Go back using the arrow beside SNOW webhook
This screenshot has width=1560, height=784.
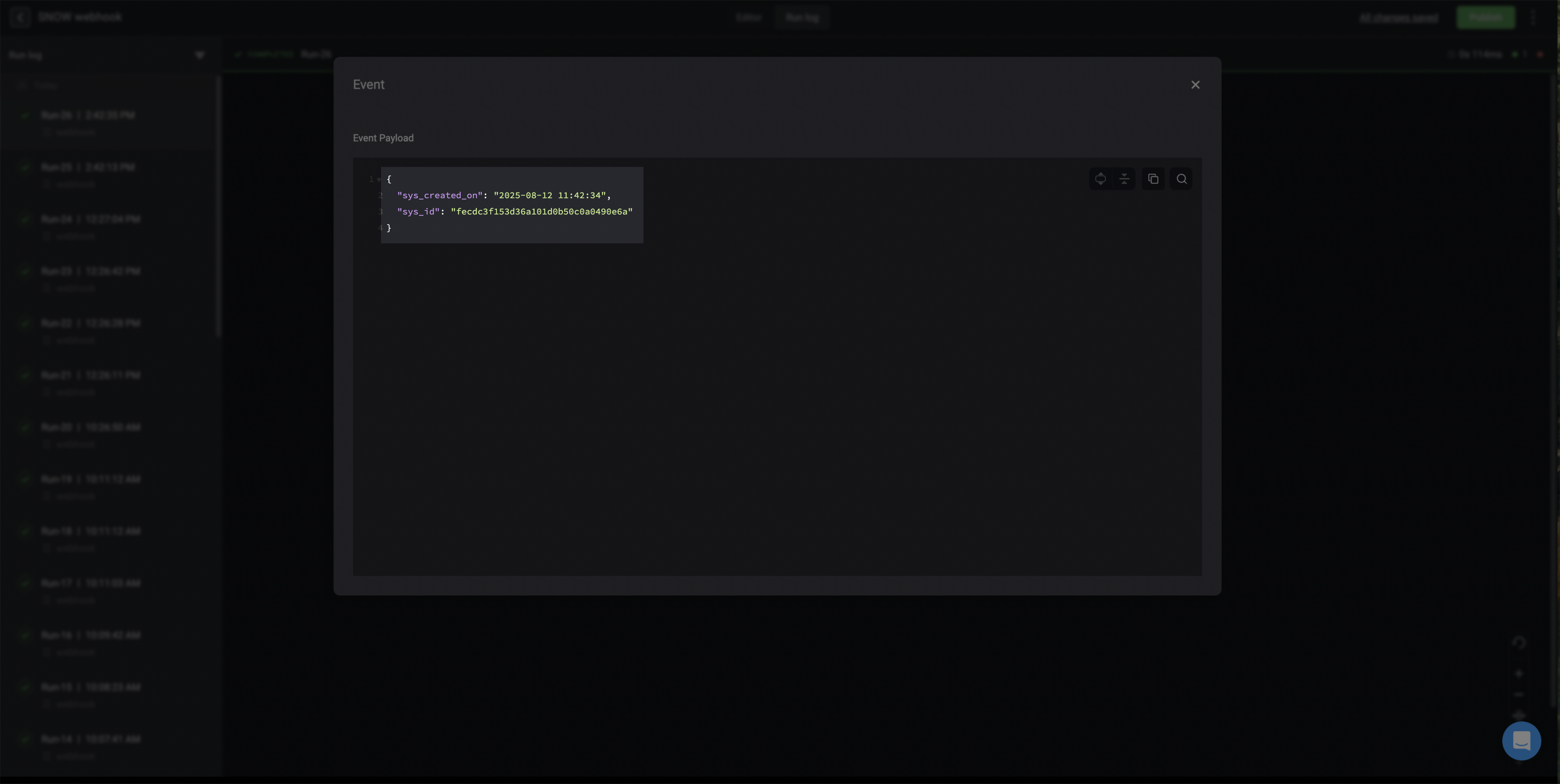[20, 17]
